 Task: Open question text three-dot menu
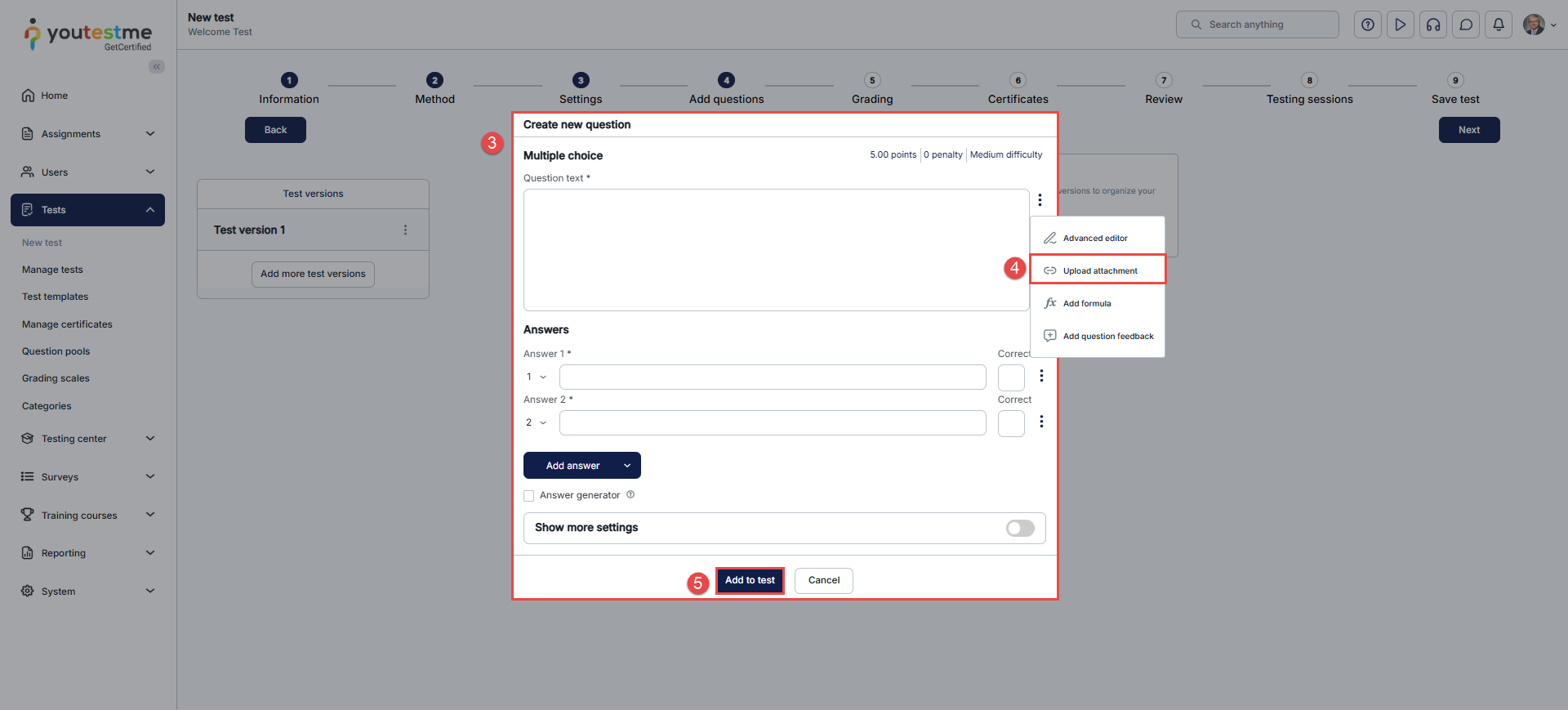[x=1040, y=200]
